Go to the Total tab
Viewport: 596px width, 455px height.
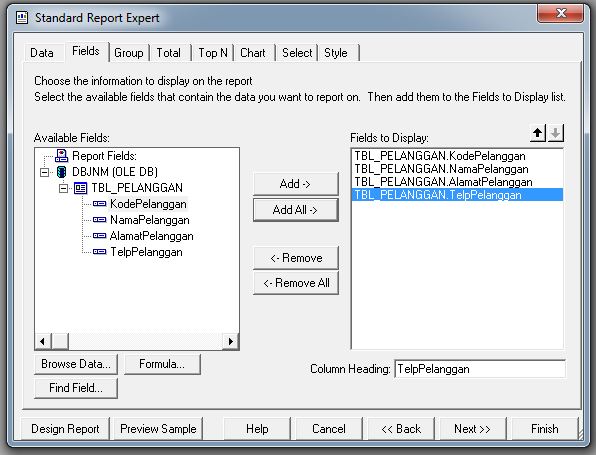(x=169, y=53)
